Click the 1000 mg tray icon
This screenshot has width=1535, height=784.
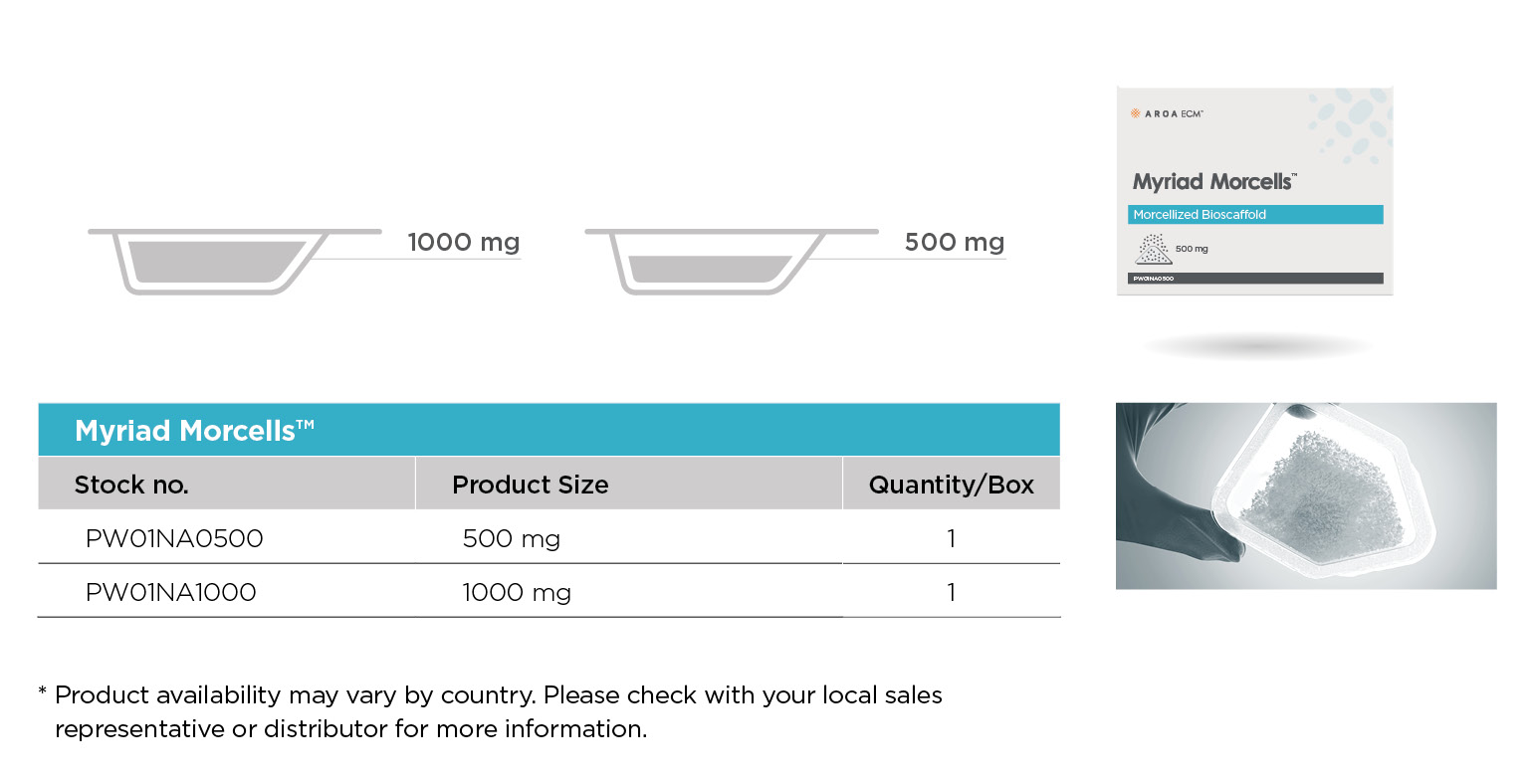tap(234, 262)
